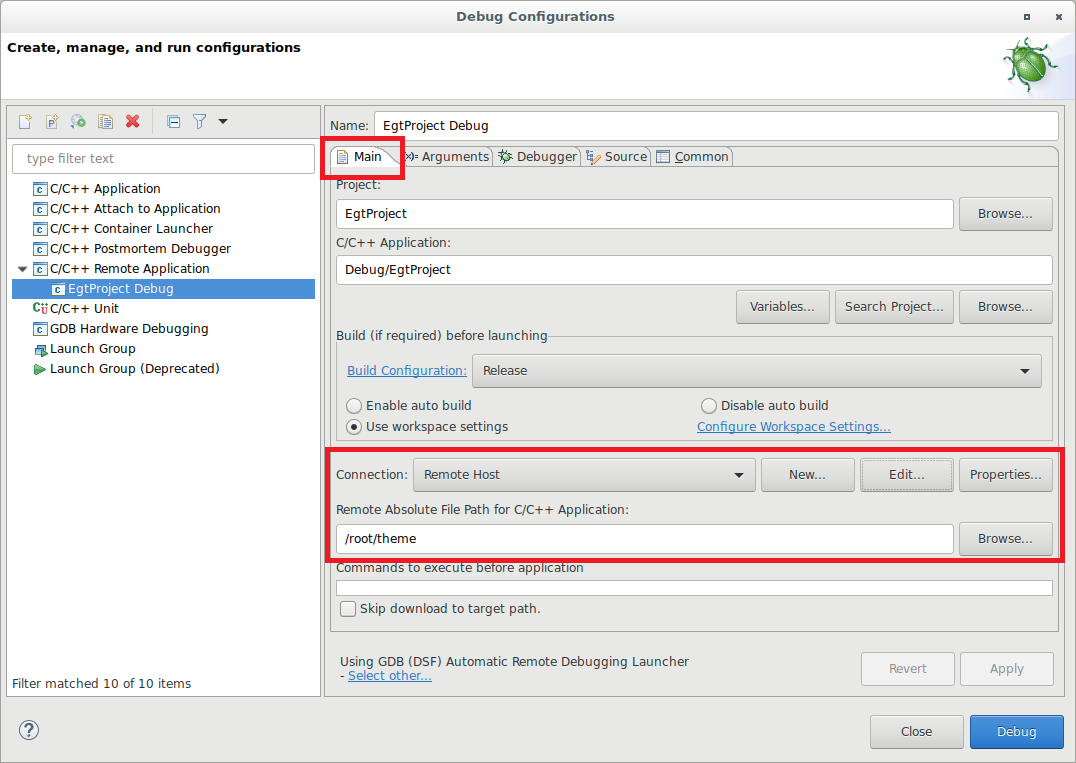Click New to create a connection
1076x763 pixels.
(807, 475)
